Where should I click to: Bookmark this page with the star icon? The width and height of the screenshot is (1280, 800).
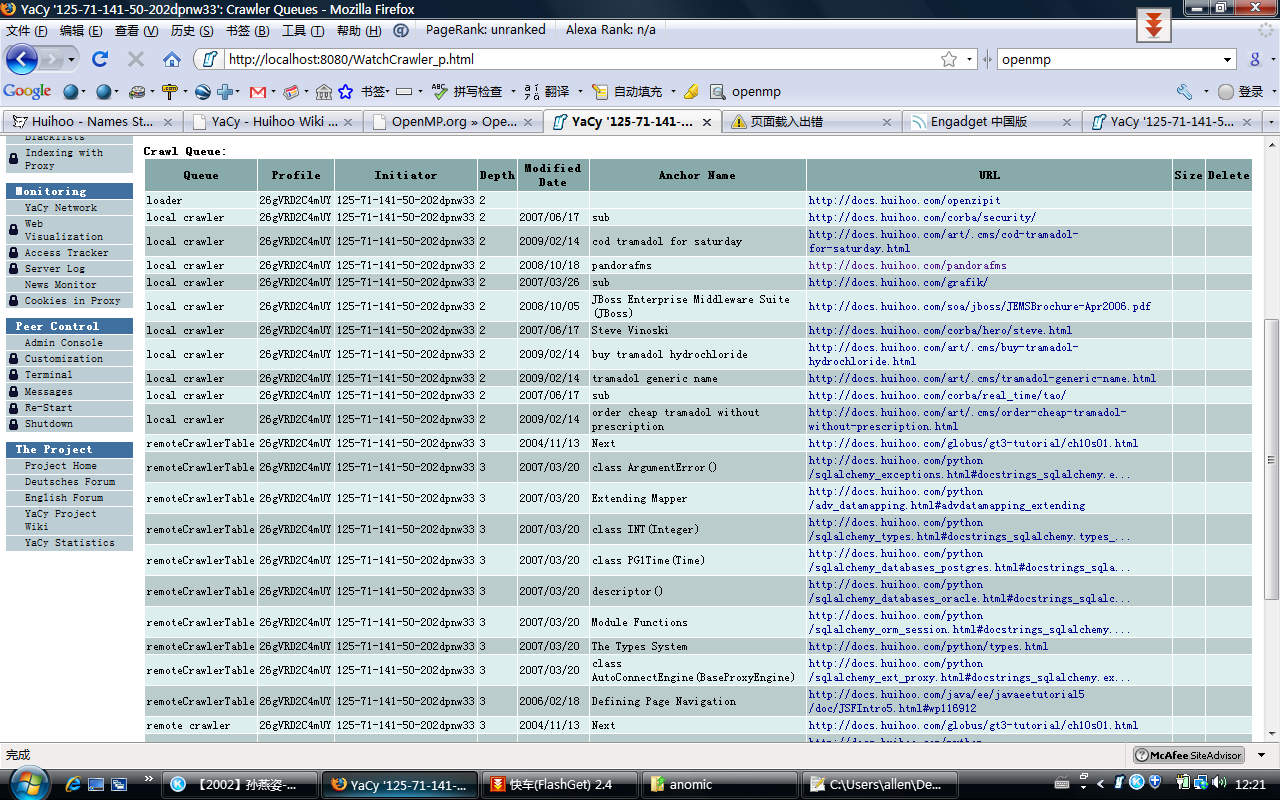coord(948,60)
